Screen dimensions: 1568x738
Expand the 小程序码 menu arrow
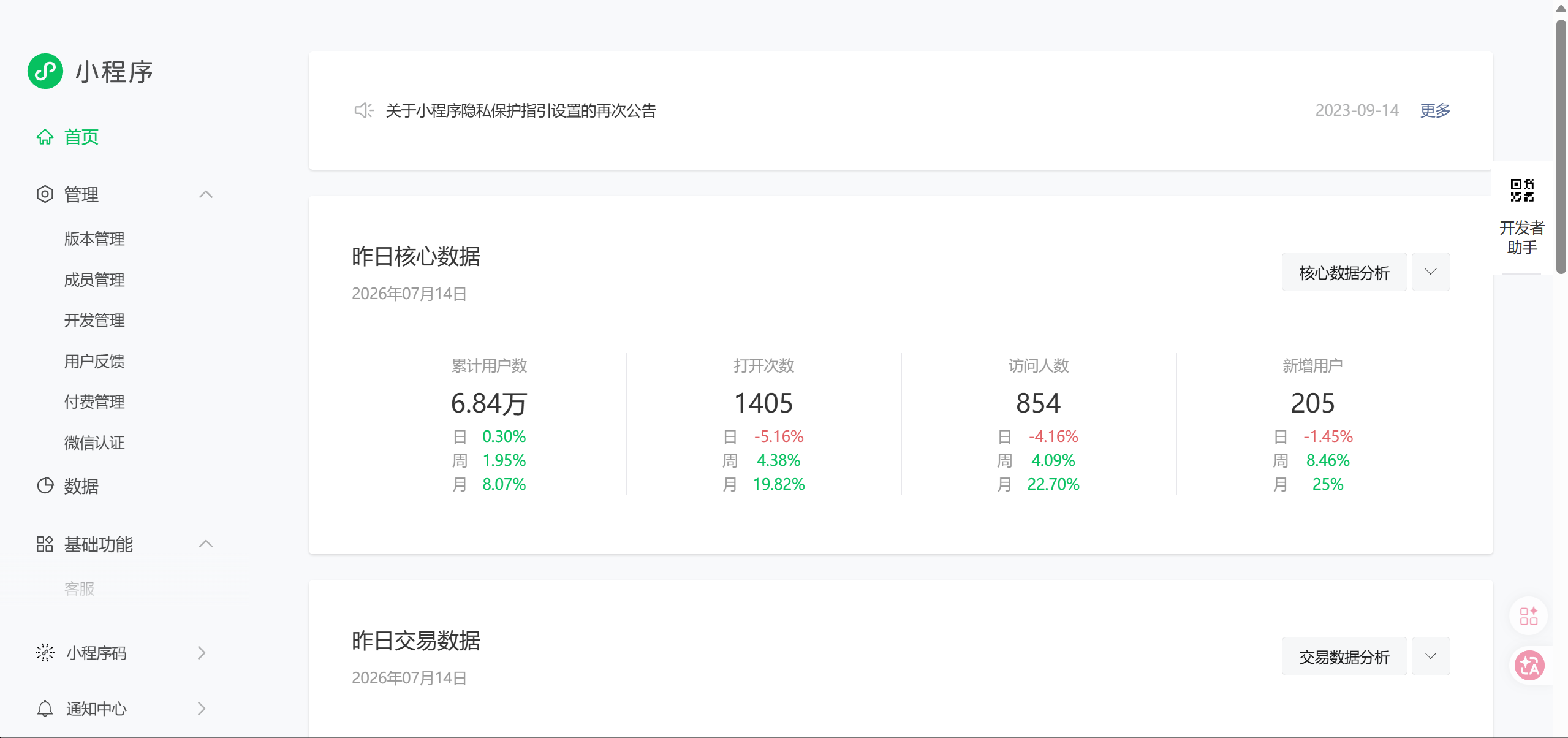point(202,653)
